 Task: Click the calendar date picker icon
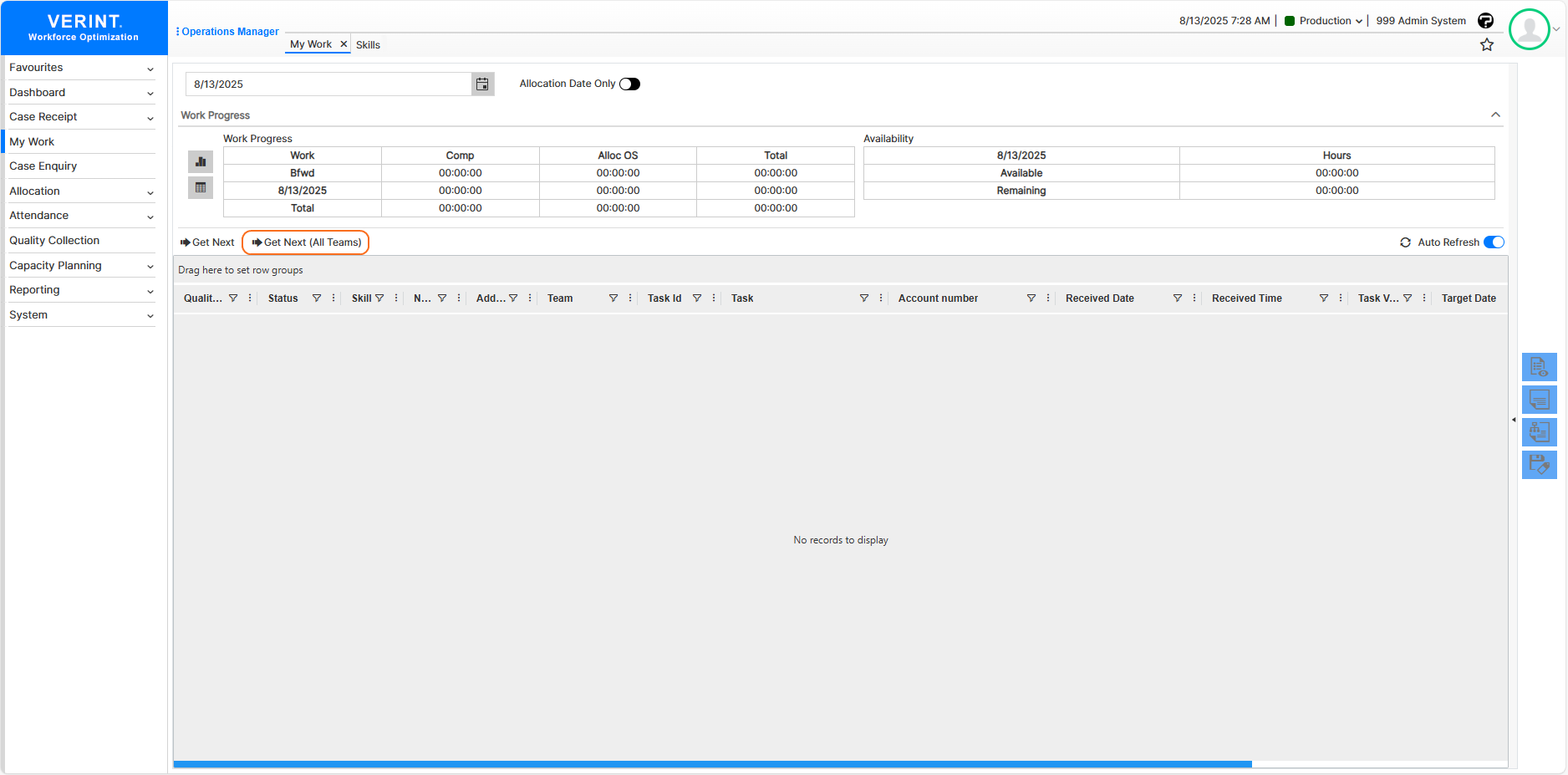tap(482, 84)
